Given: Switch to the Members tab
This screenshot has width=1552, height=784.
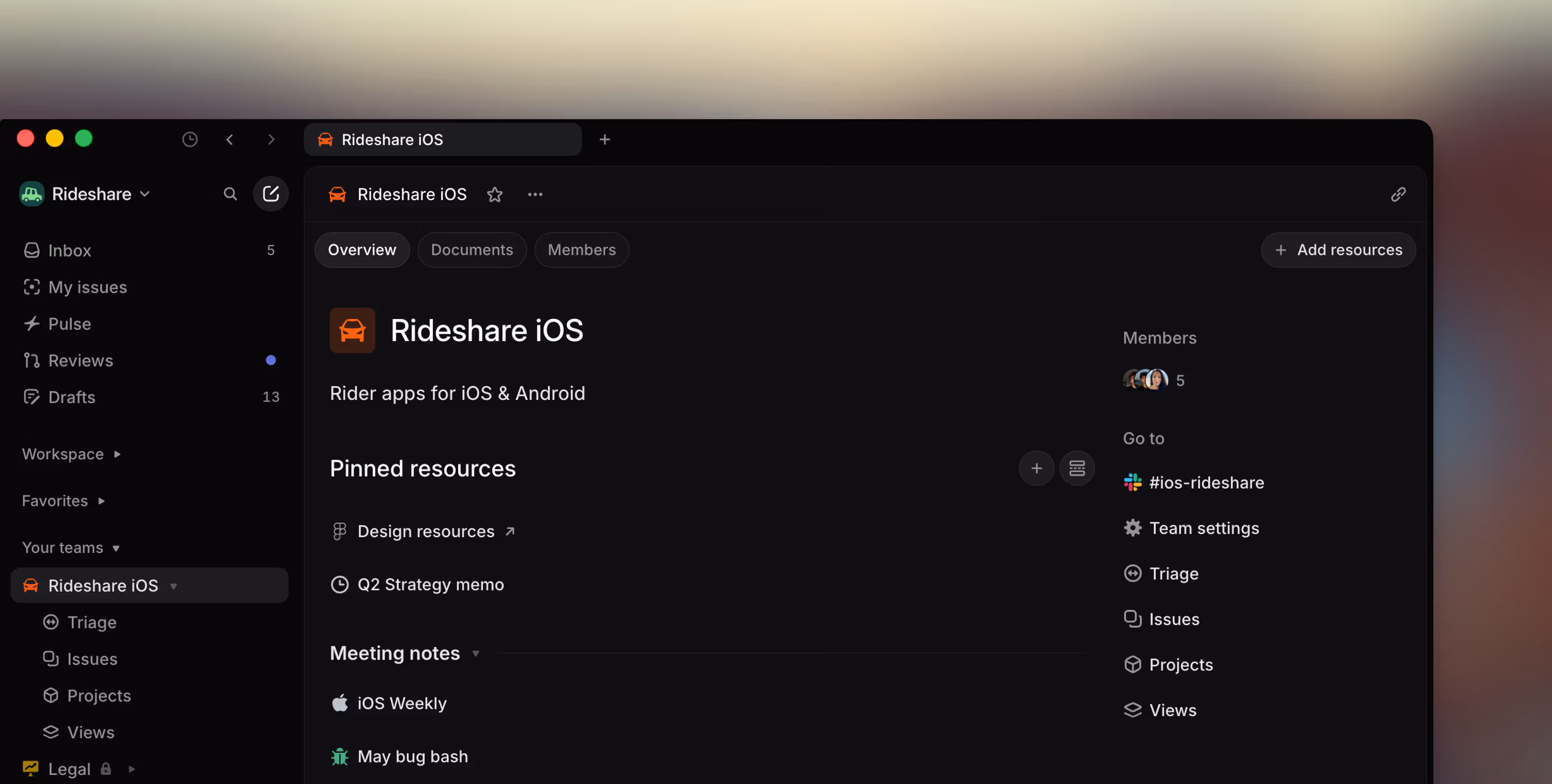Looking at the screenshot, I should (x=581, y=250).
